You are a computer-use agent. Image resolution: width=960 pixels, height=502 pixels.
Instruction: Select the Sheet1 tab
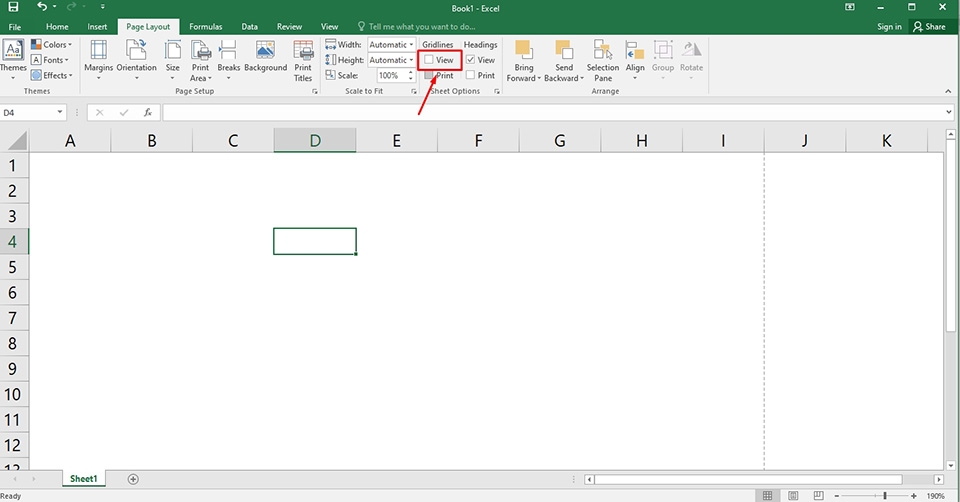click(83, 479)
